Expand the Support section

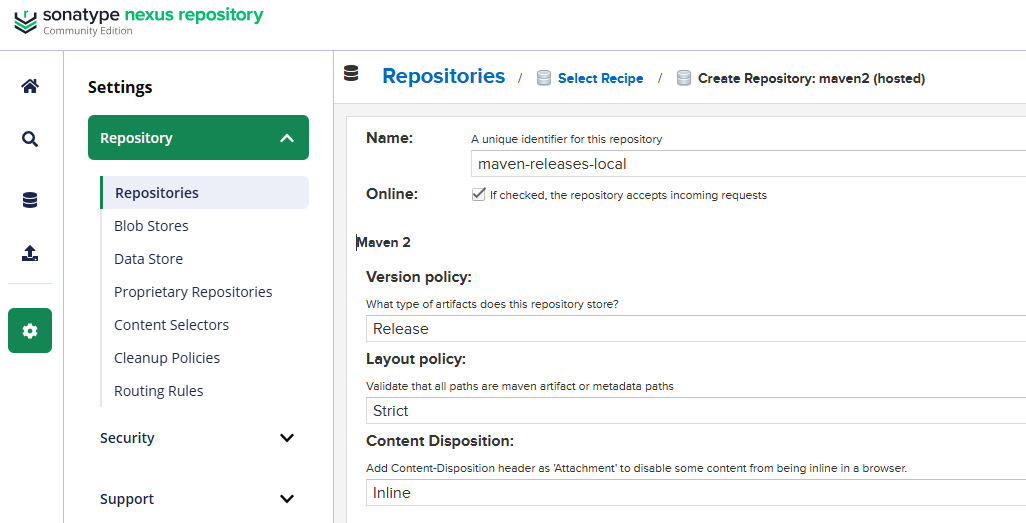point(198,499)
